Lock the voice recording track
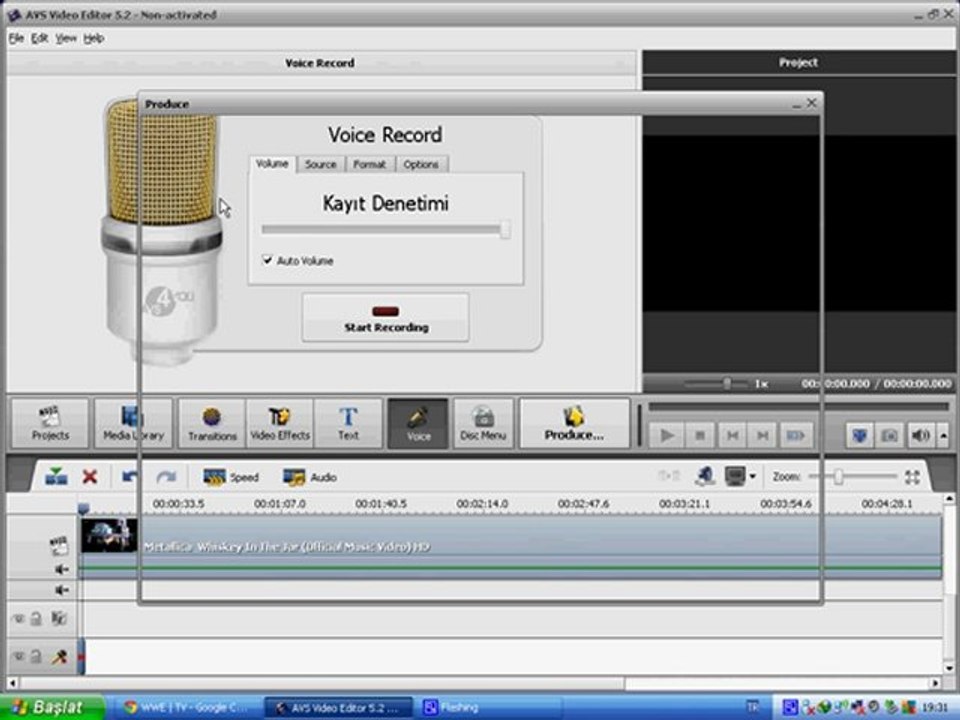 click(x=36, y=657)
